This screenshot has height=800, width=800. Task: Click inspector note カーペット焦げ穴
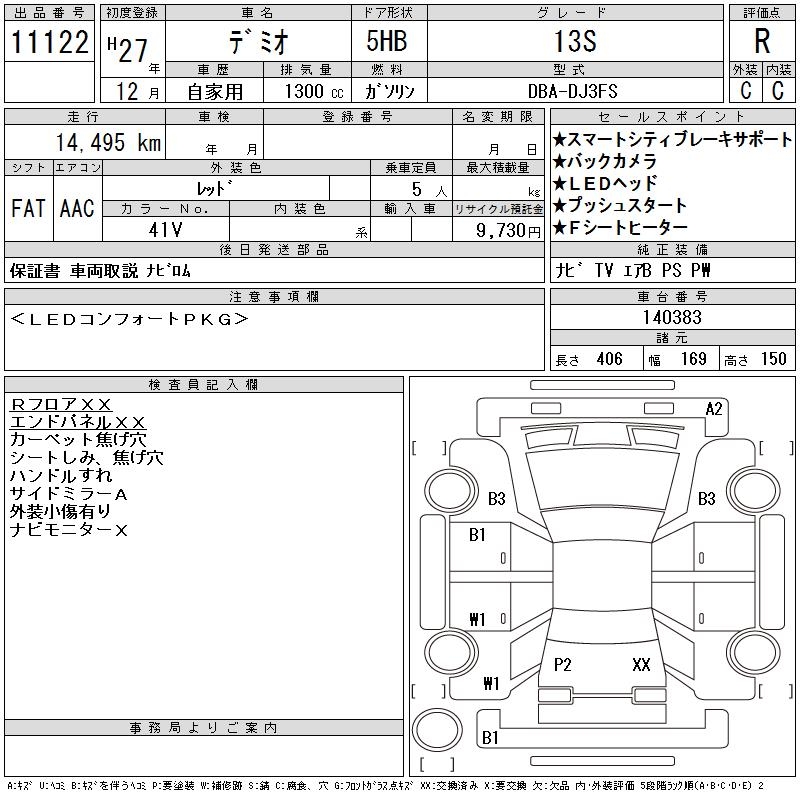pyautogui.click(x=78, y=440)
